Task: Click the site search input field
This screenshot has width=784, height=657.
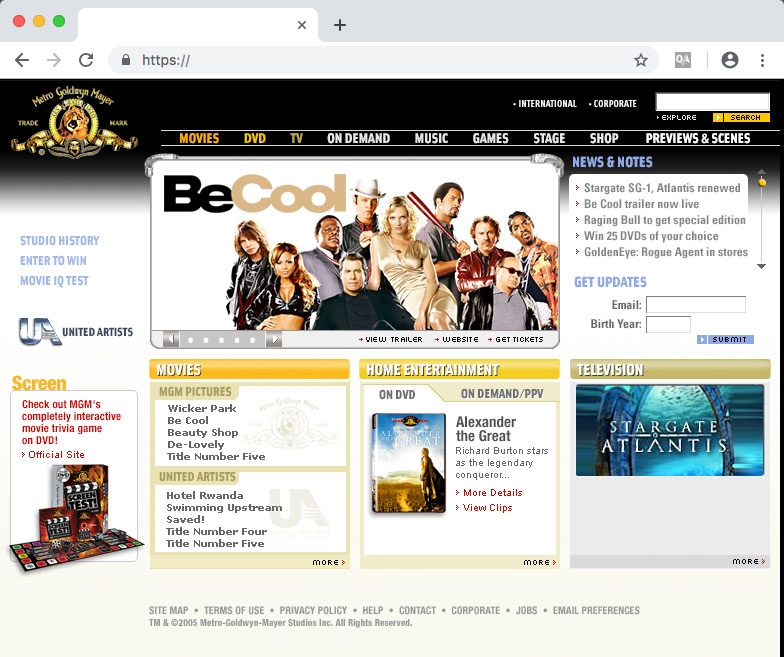Action: point(712,102)
